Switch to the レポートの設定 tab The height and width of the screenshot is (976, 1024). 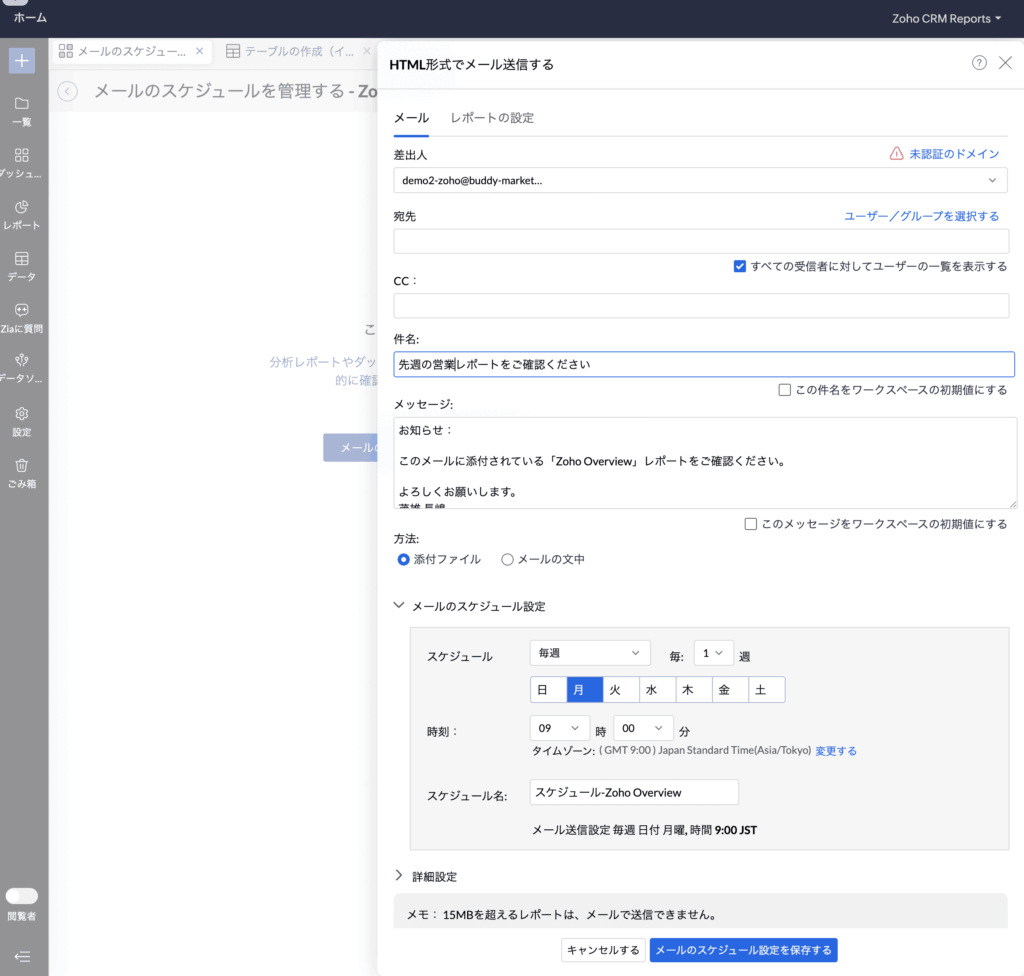[x=492, y=118]
